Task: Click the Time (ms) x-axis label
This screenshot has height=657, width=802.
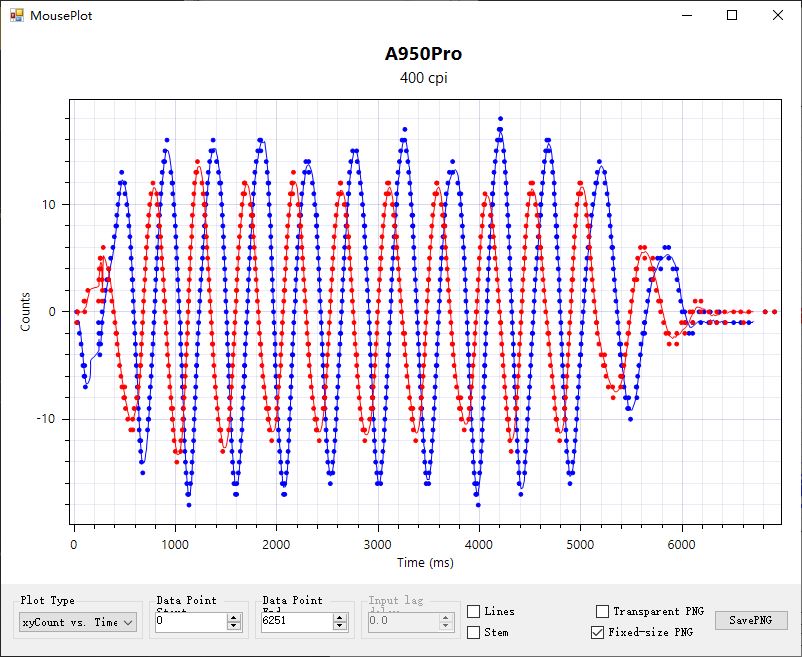Action: [x=425, y=562]
